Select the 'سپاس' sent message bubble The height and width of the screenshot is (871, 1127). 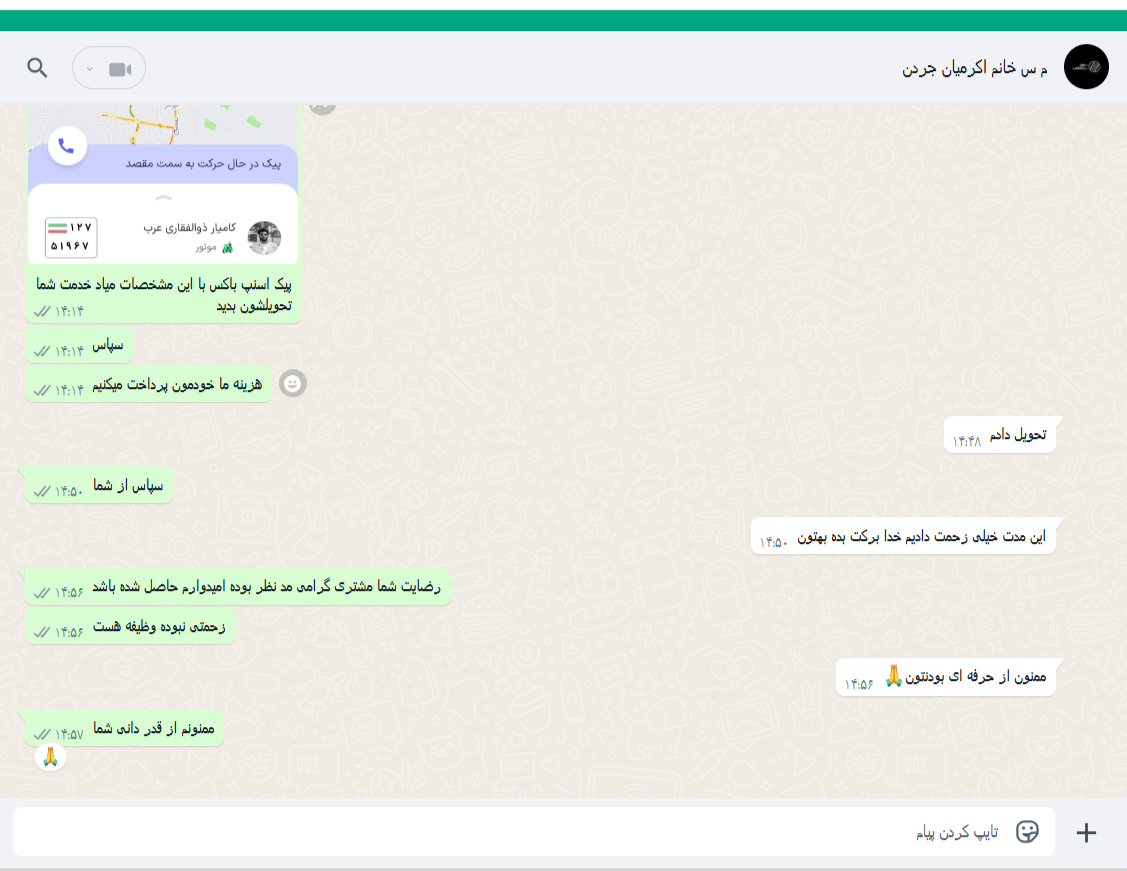[x=80, y=346]
